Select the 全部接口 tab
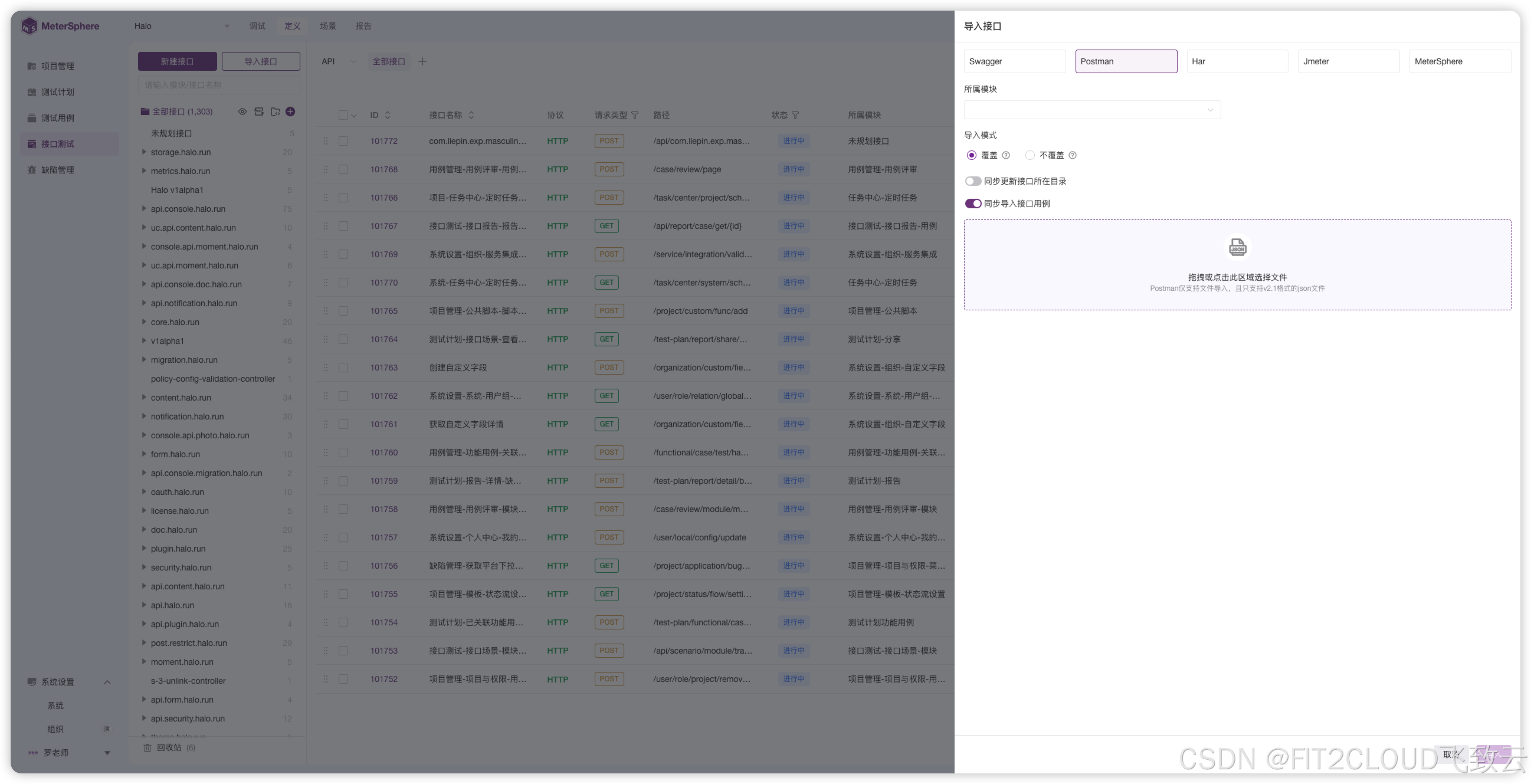The width and height of the screenshot is (1531, 784). point(389,61)
